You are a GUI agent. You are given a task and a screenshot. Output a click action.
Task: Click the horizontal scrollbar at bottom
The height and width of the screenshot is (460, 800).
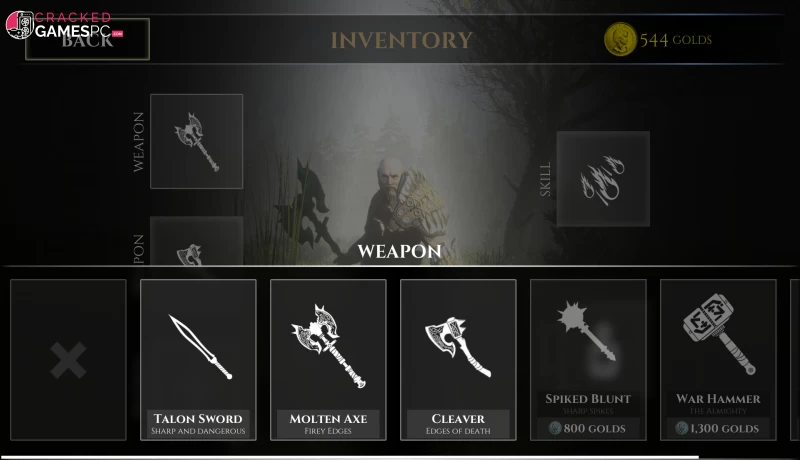[349, 457]
